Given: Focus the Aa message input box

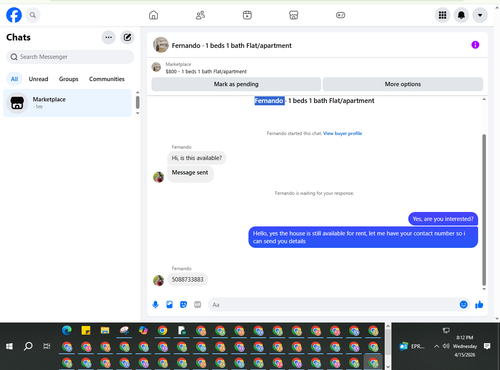Looking at the screenshot, I should (x=333, y=305).
